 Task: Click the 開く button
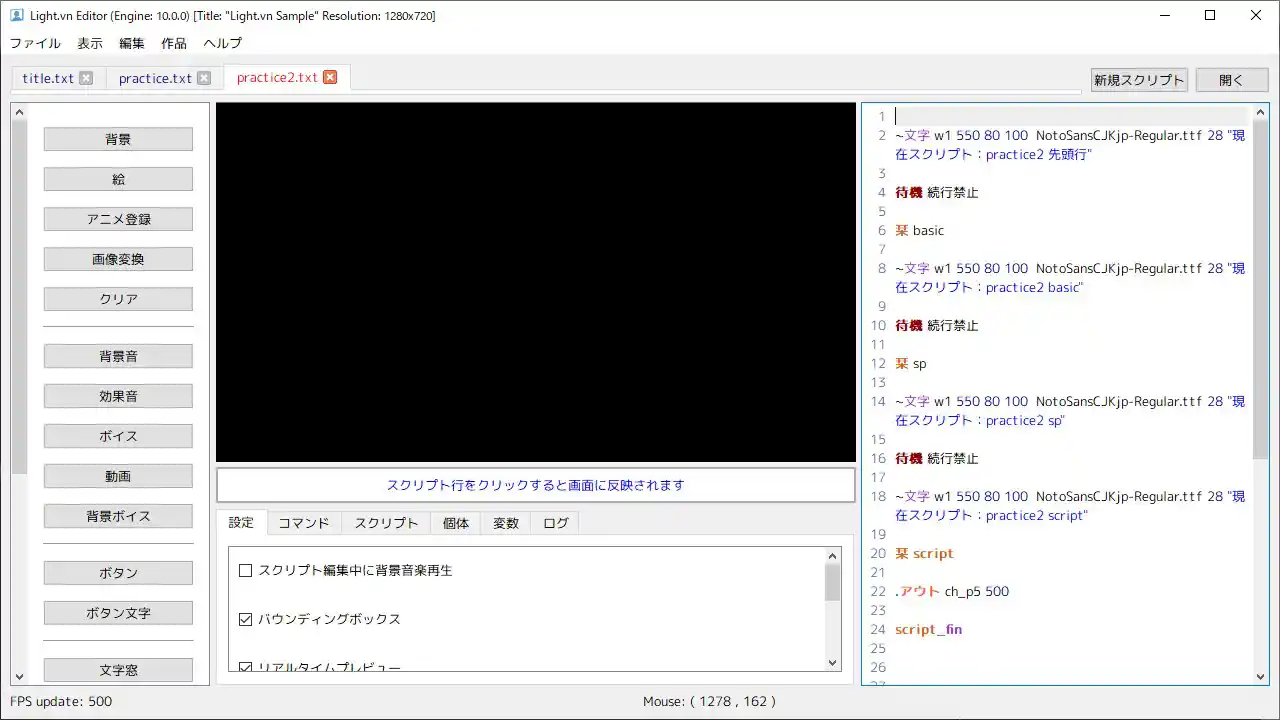(1231, 80)
